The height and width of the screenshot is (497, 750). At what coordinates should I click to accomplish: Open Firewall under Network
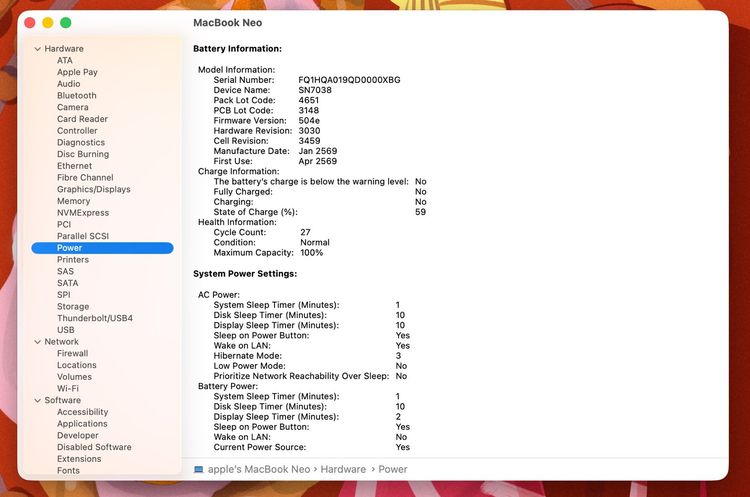point(72,353)
